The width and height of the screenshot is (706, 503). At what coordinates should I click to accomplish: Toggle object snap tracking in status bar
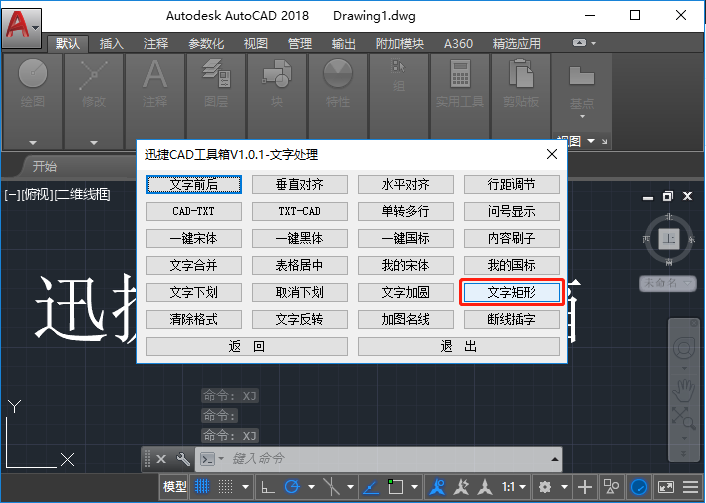click(x=371, y=487)
